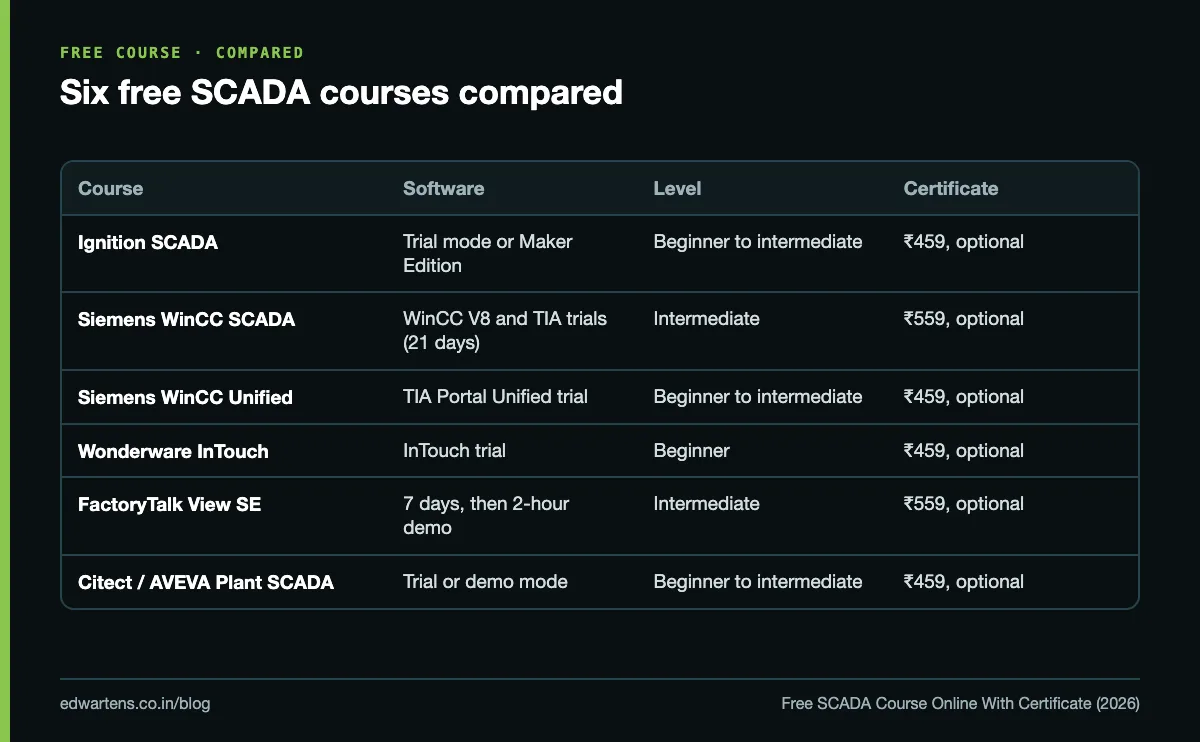The width and height of the screenshot is (1200, 742).
Task: Click the 'FREE COURSE · COMPARED' label
Action: point(182,52)
